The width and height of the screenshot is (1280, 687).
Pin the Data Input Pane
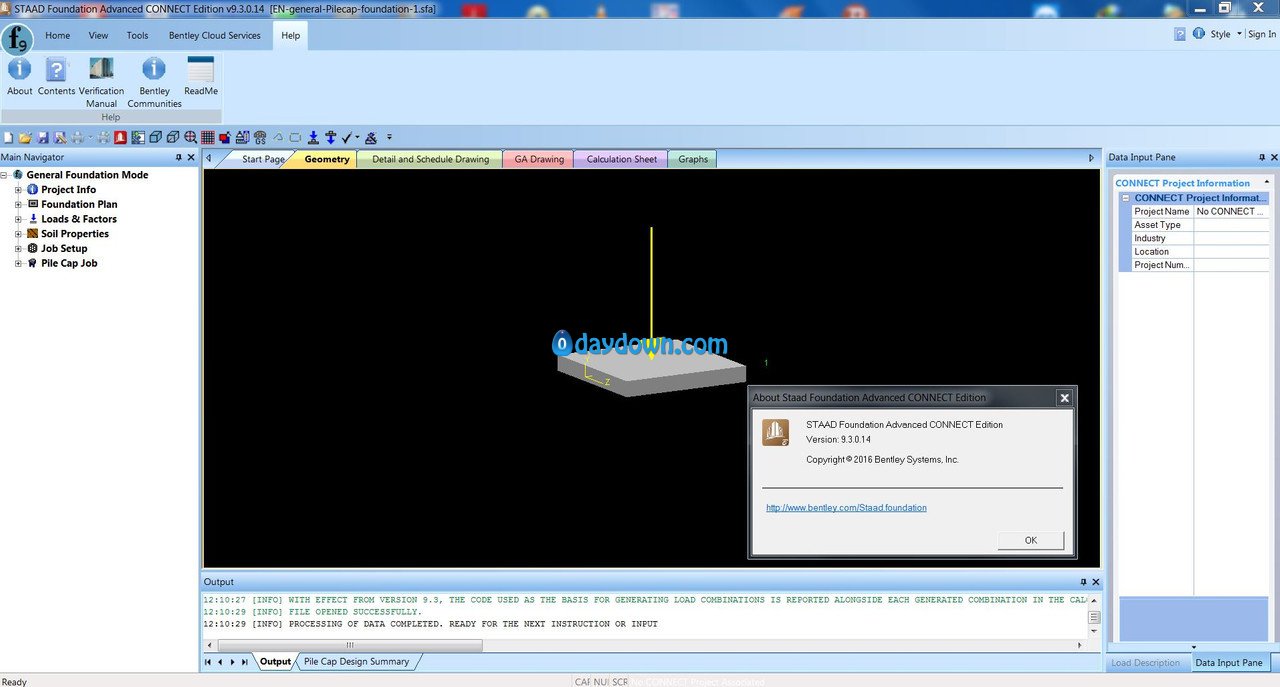1261,157
